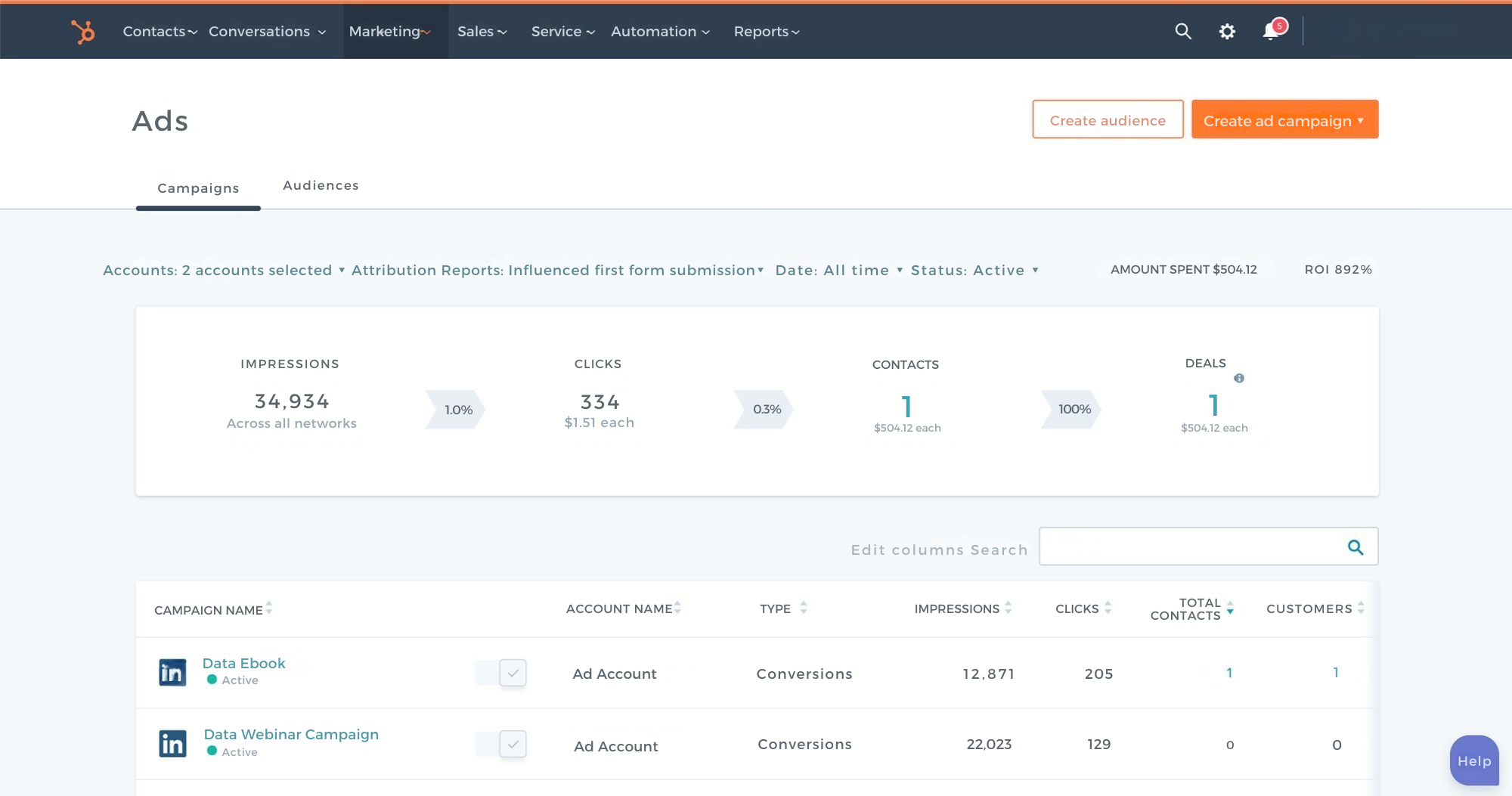The image size is (1512, 796).
Task: Click the AMOUNT SPENT $504.12 label
Action: click(1184, 270)
